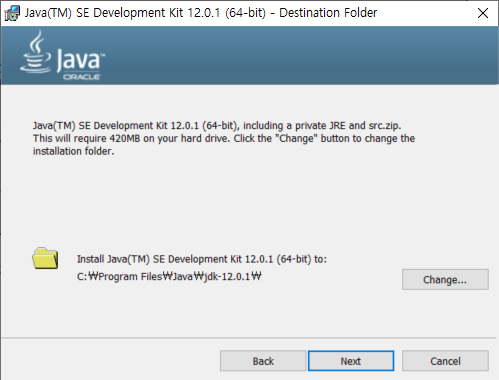
Task: Click the Next button to continue installation
Action: point(351,361)
